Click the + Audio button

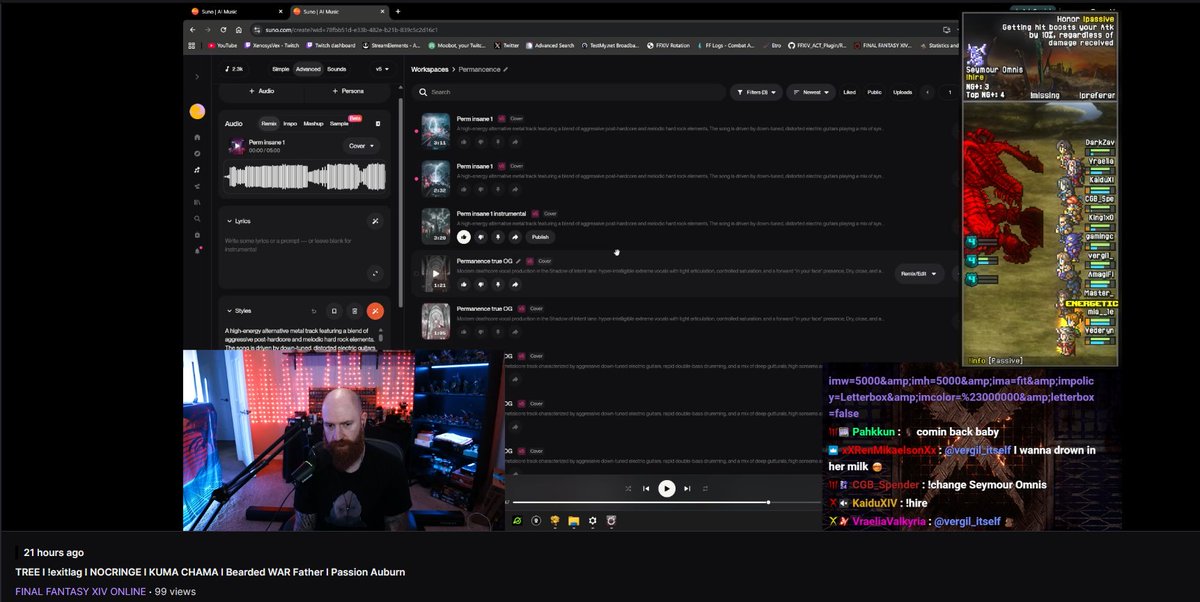point(260,91)
